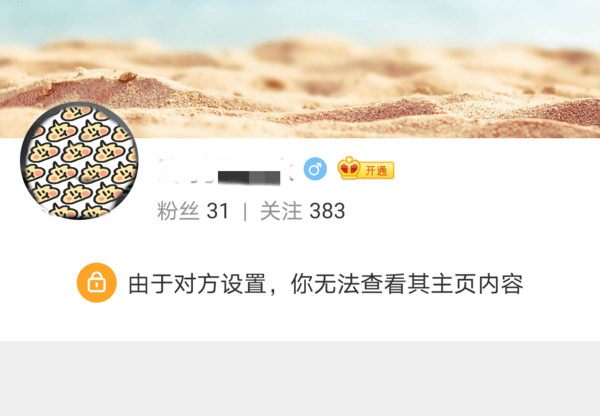Click the follower count 31
Viewport: 600px width, 416px height.
218,211
